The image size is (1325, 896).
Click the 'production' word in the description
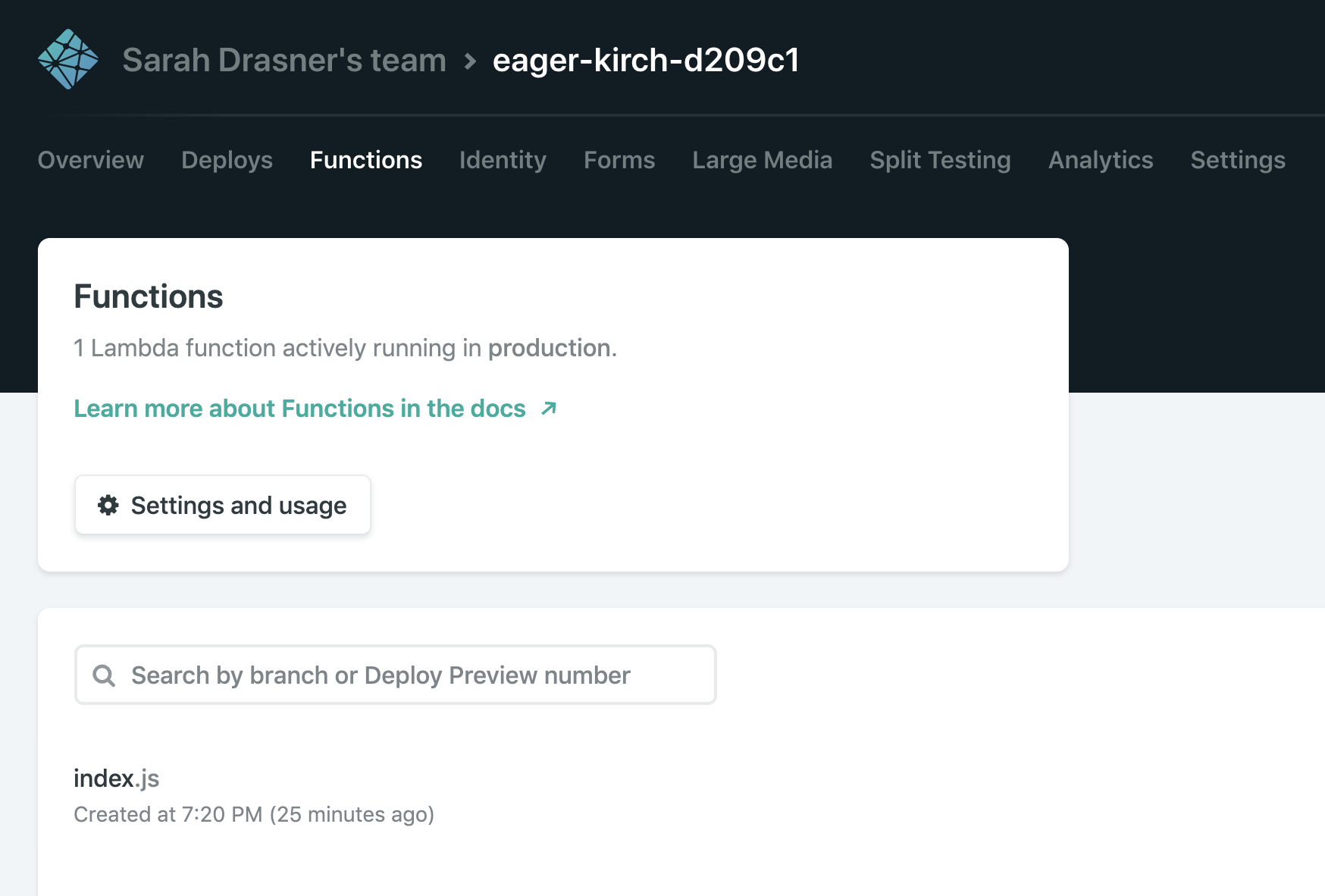(550, 348)
